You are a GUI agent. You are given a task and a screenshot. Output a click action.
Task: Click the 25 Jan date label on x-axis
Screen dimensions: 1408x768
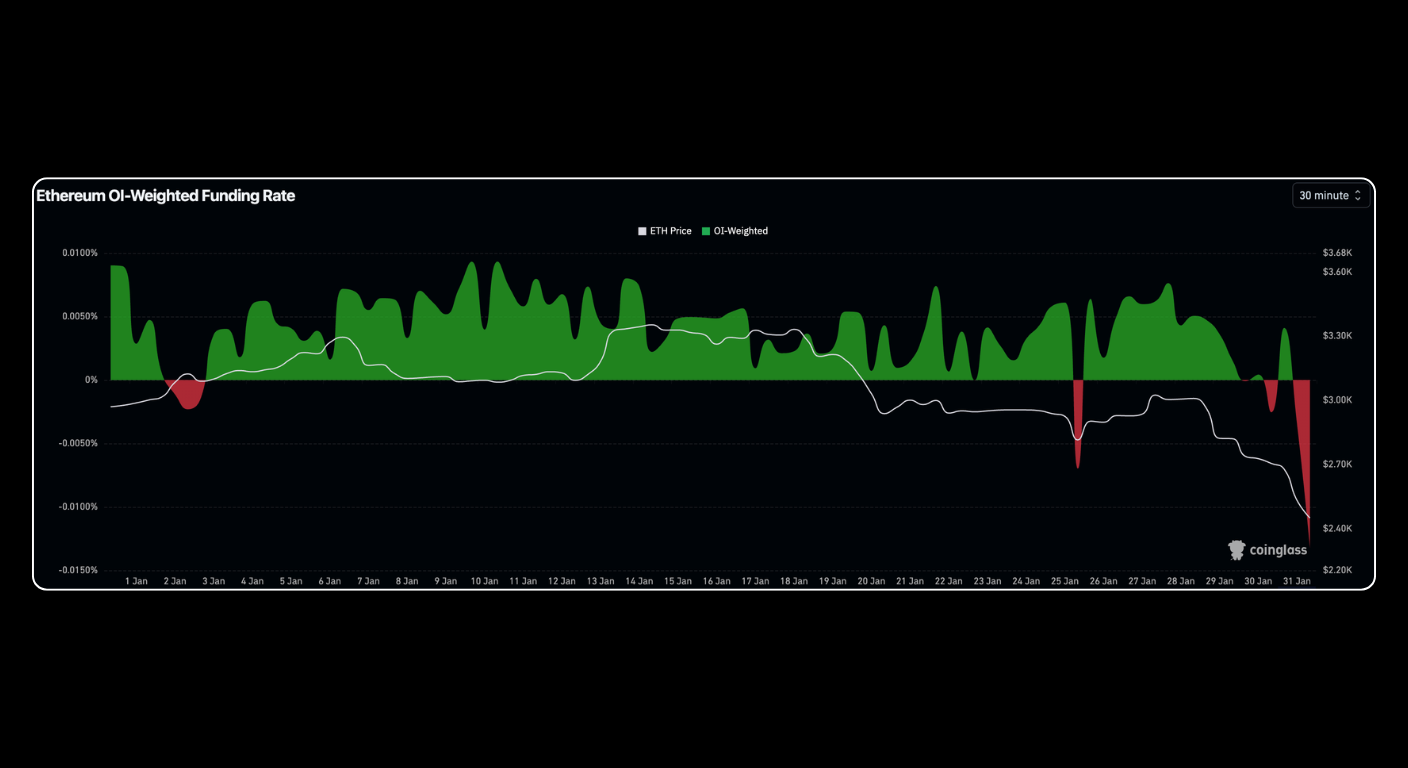(1064, 580)
